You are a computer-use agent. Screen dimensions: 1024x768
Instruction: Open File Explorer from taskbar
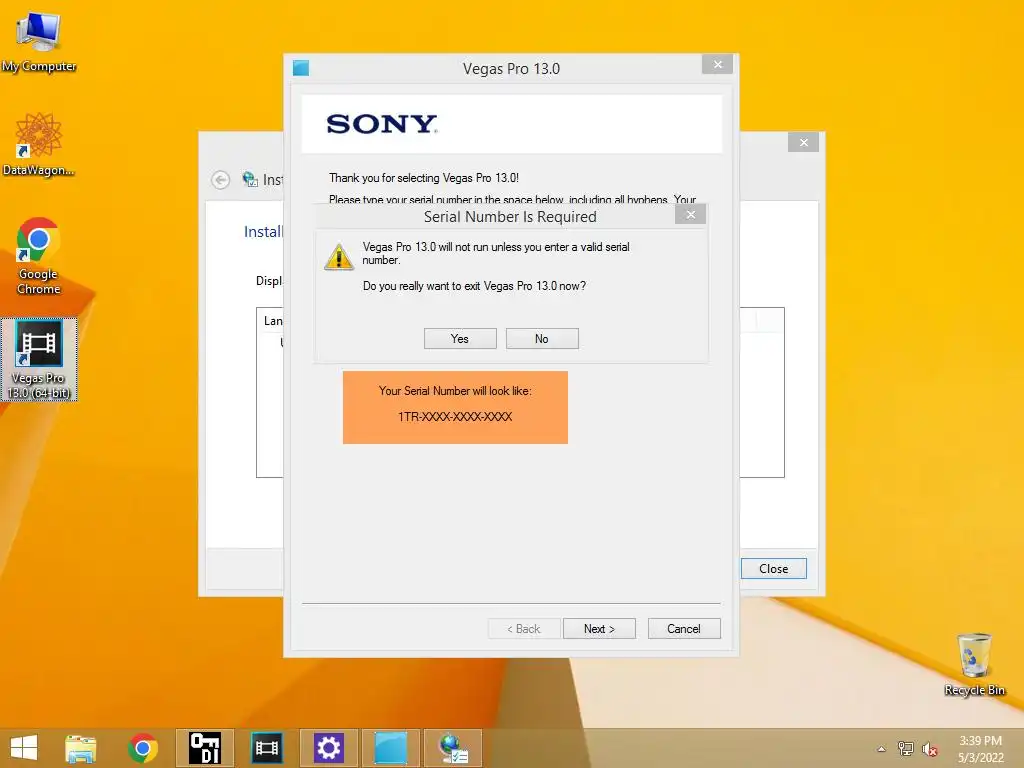[x=81, y=748]
